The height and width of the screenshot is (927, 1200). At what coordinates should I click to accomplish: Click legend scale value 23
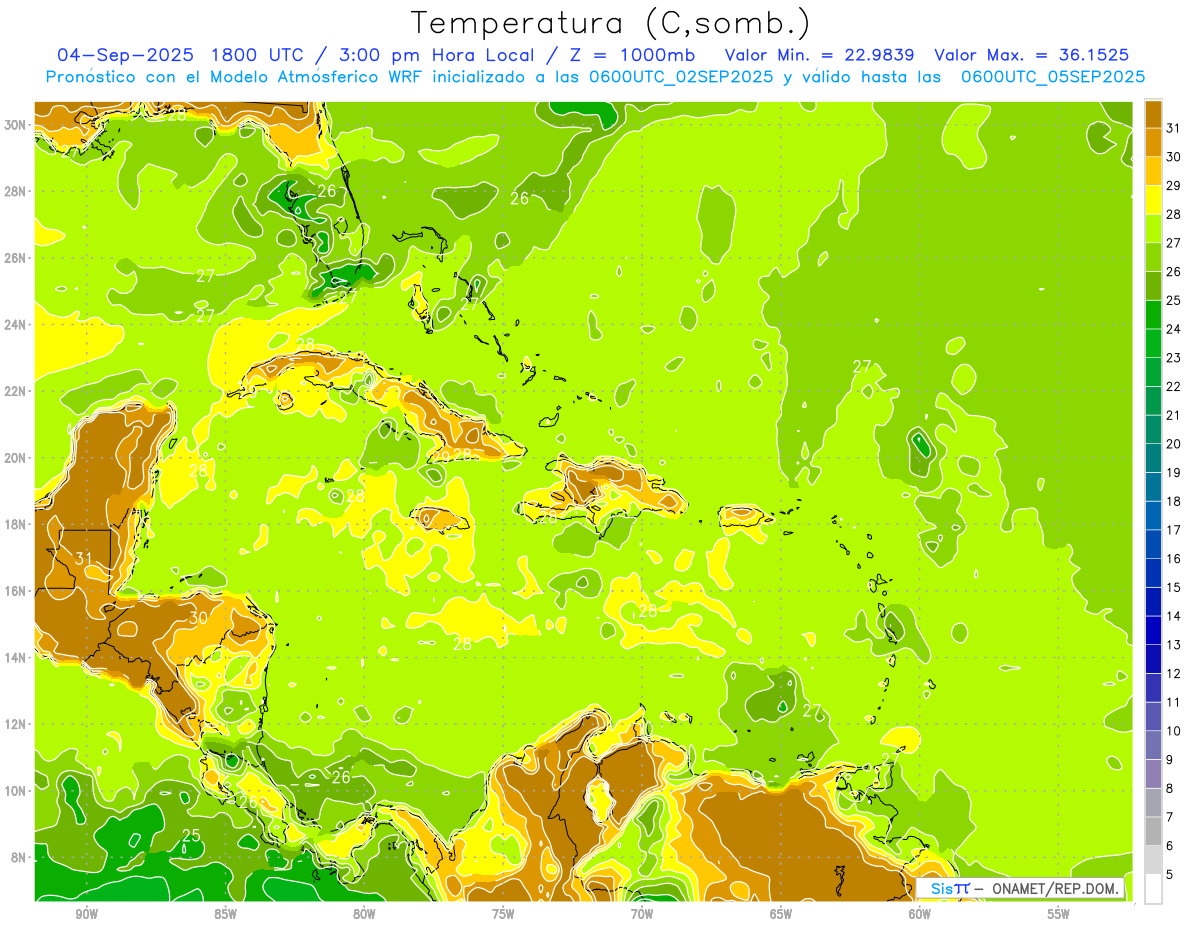click(1174, 358)
